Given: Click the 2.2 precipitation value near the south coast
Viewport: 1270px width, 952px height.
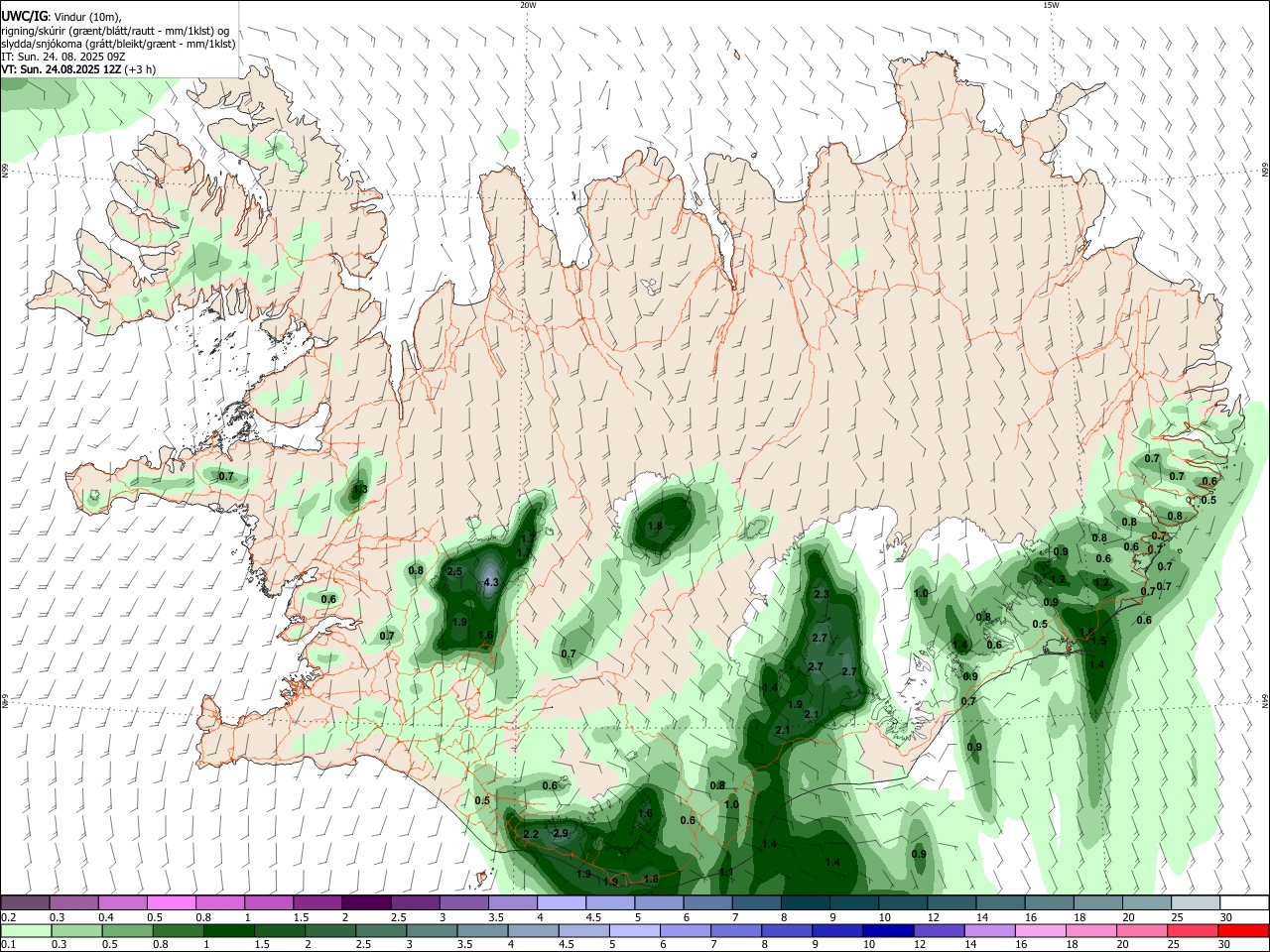Looking at the screenshot, I should pos(530,835).
